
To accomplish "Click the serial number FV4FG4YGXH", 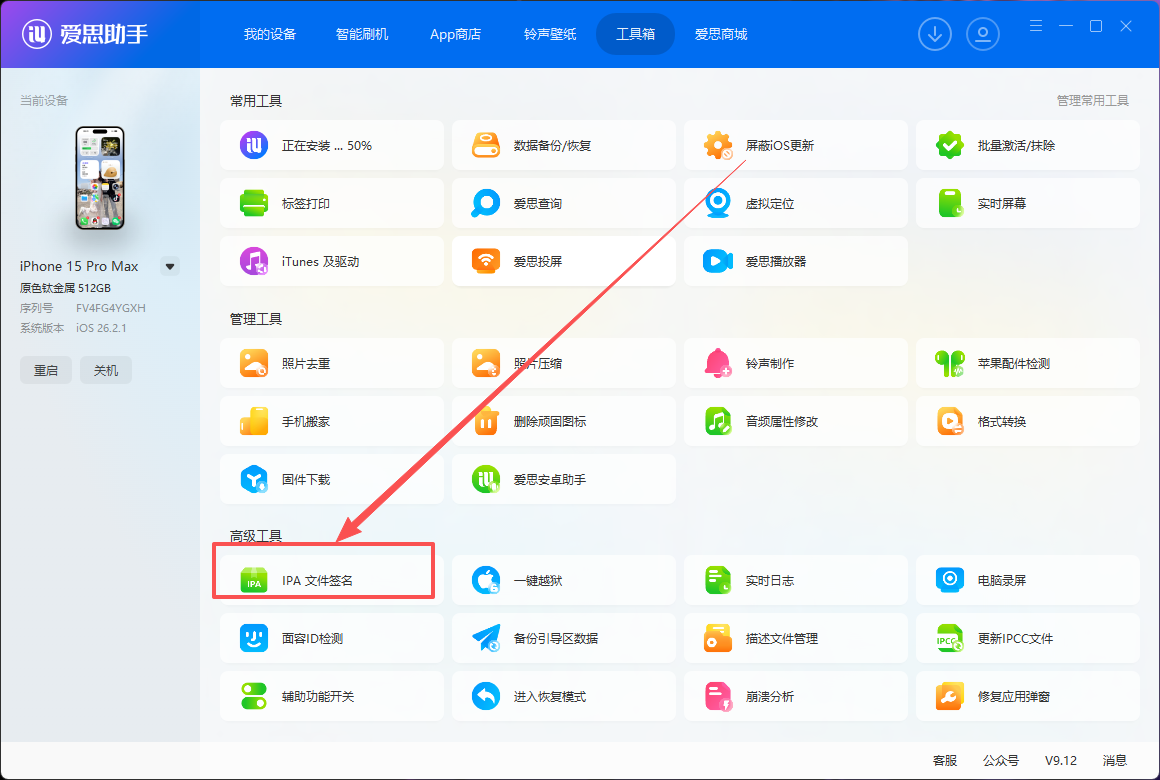I will coord(111,308).
